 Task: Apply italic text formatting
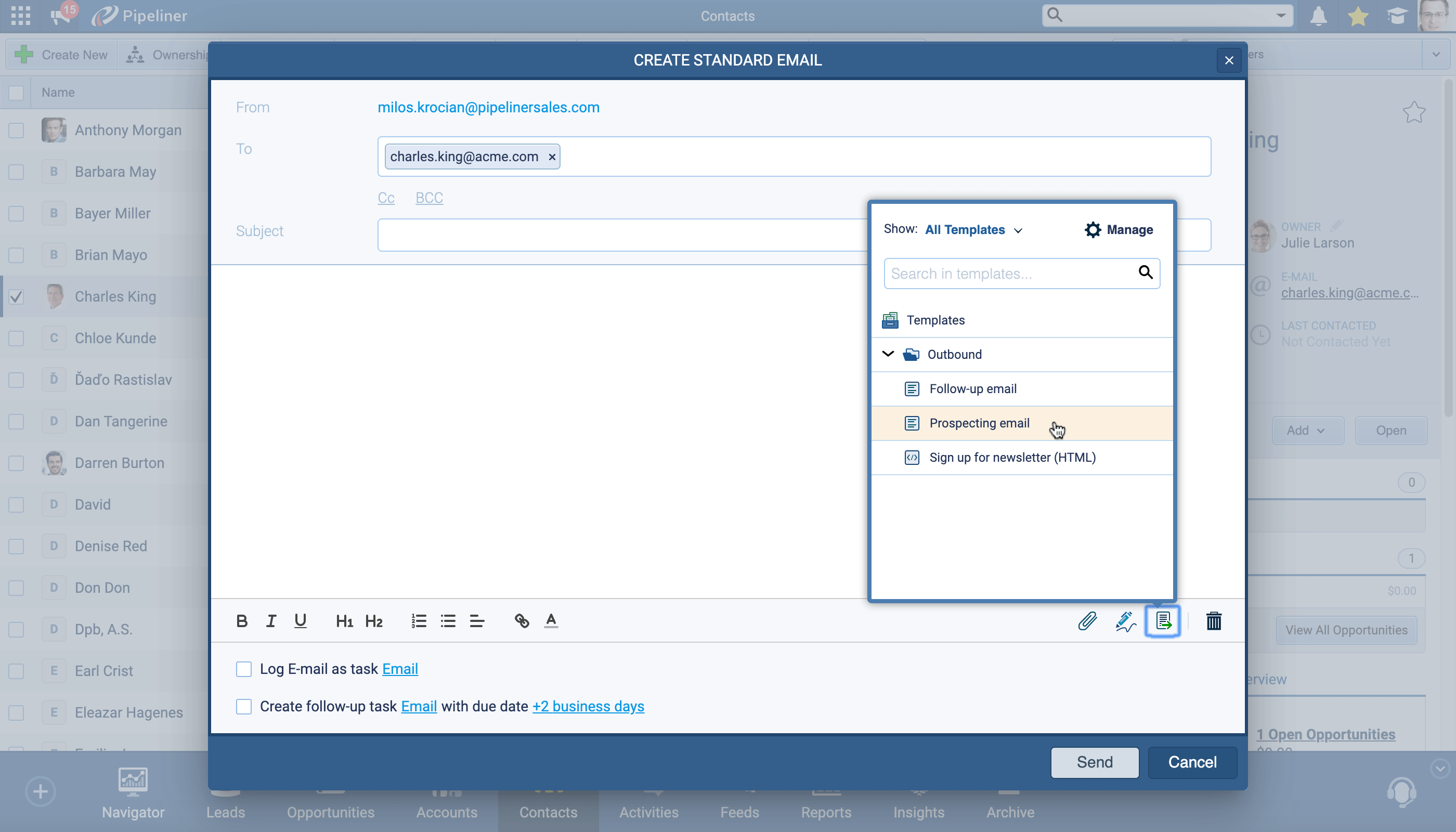[271, 620]
